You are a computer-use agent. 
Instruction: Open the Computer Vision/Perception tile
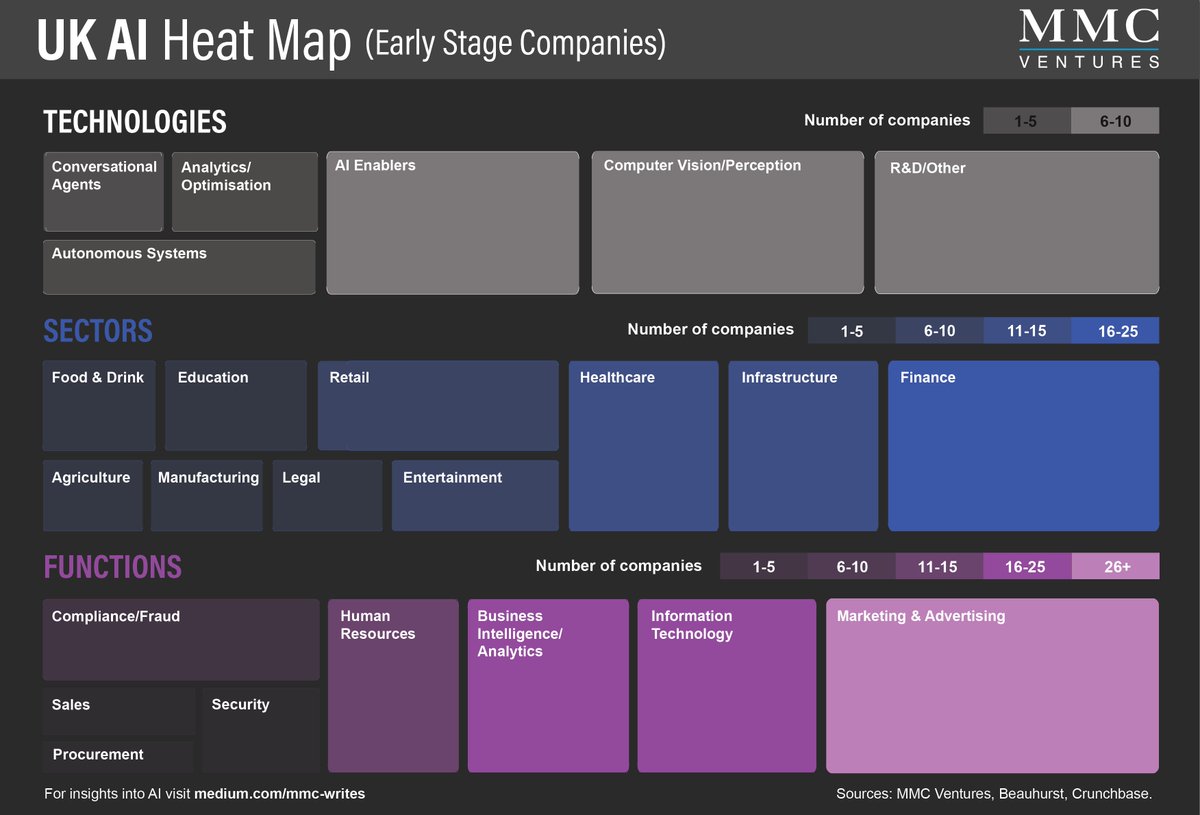[727, 222]
